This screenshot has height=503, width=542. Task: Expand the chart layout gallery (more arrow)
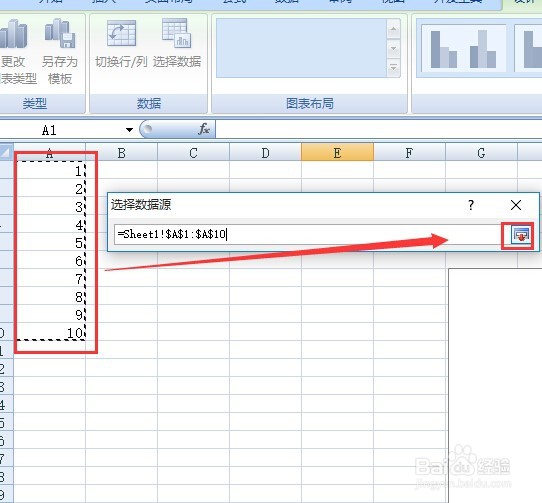point(393,67)
